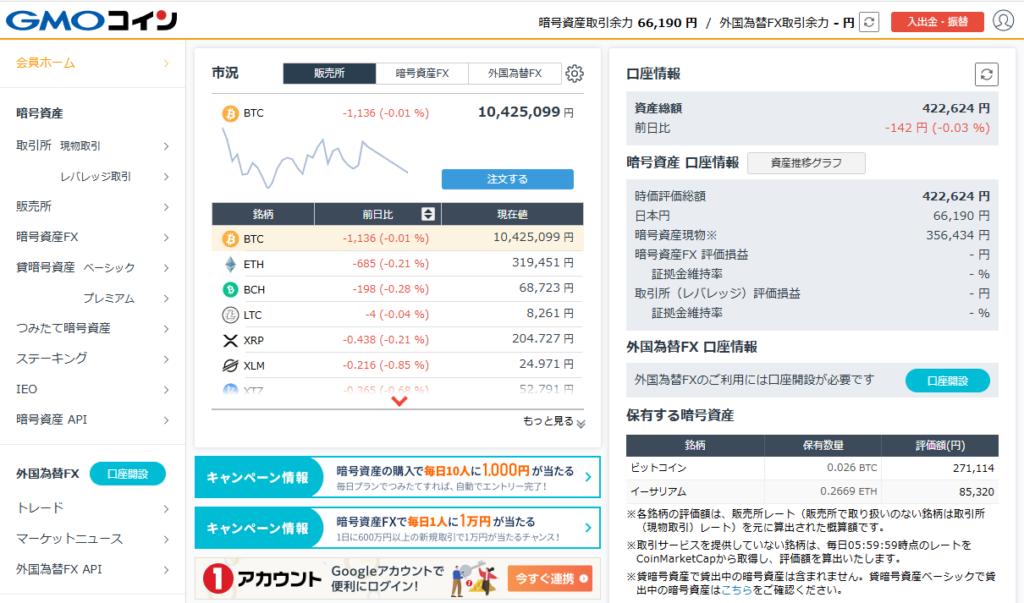Open the user profile icon
Viewport: 1024px width, 603px height.
point(1003,21)
